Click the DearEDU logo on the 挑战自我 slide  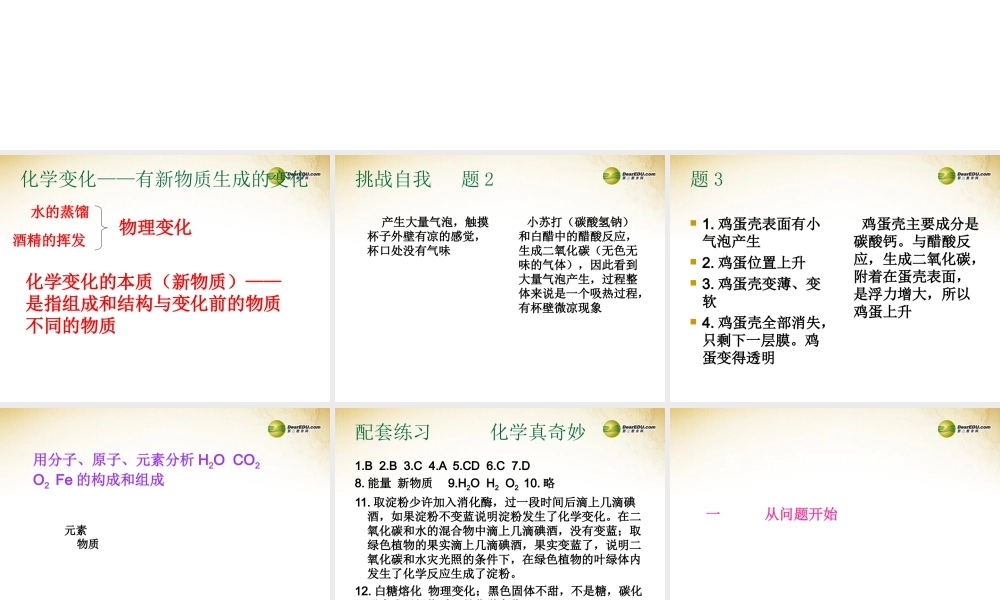(x=628, y=176)
